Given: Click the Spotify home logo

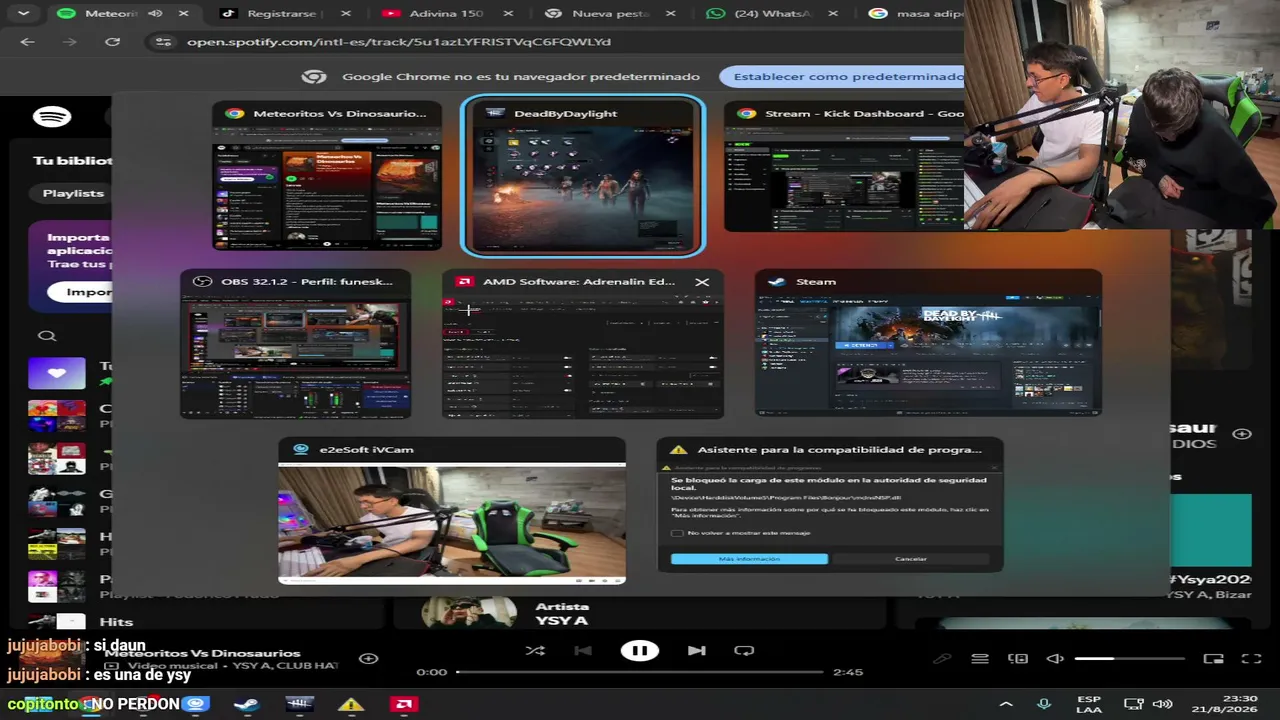Looking at the screenshot, I should [x=52, y=117].
